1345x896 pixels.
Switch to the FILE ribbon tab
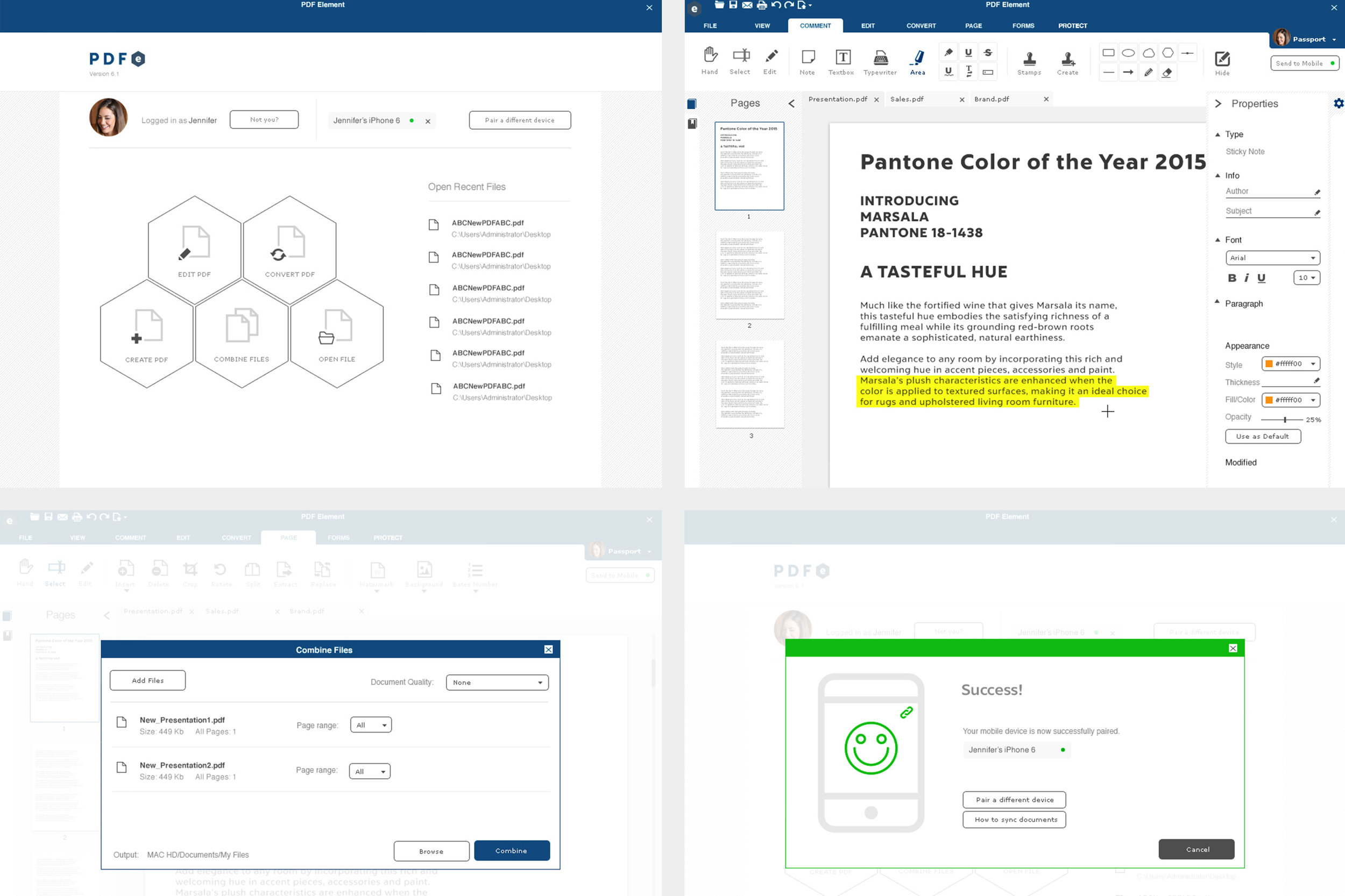pos(710,26)
